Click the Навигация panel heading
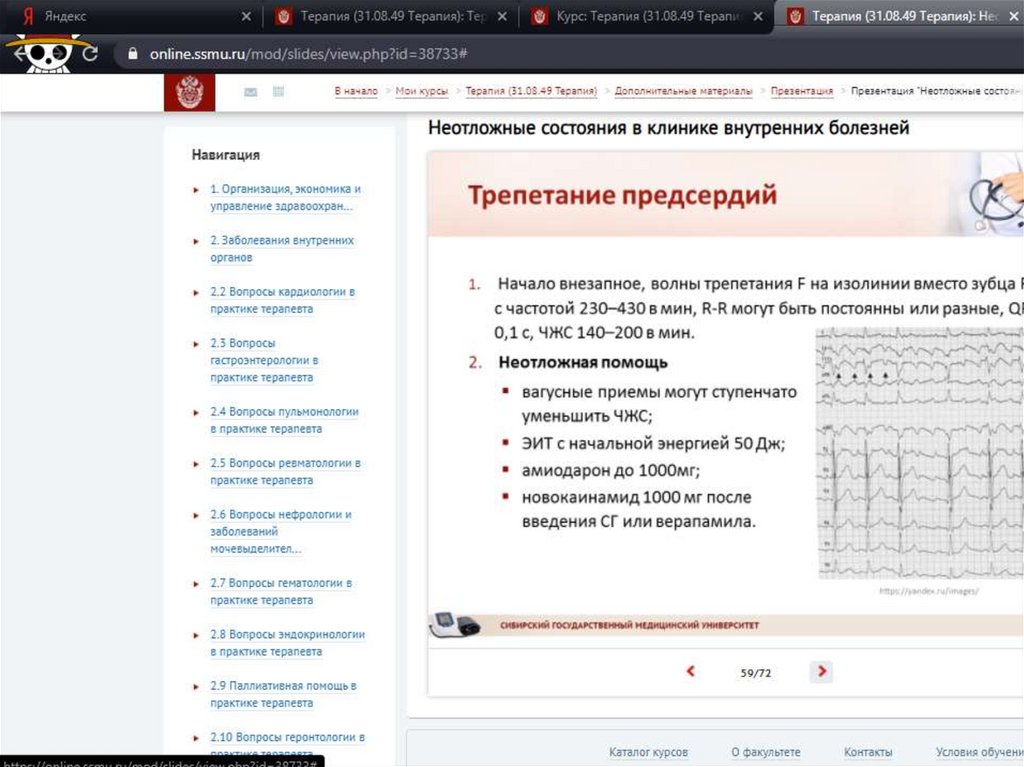Screen dimensions: 1024x767 [225, 155]
